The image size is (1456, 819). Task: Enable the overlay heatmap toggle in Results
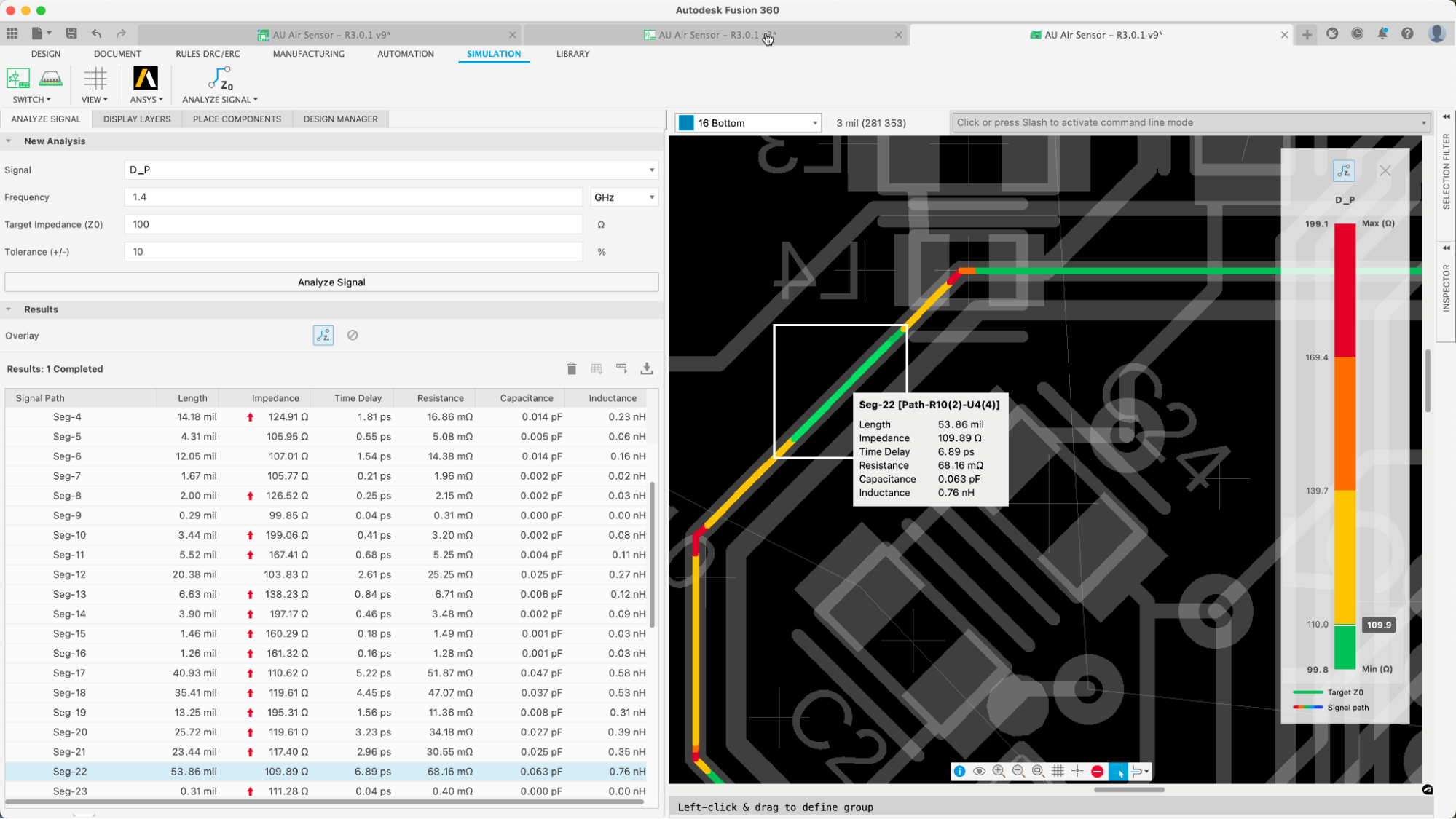(323, 336)
